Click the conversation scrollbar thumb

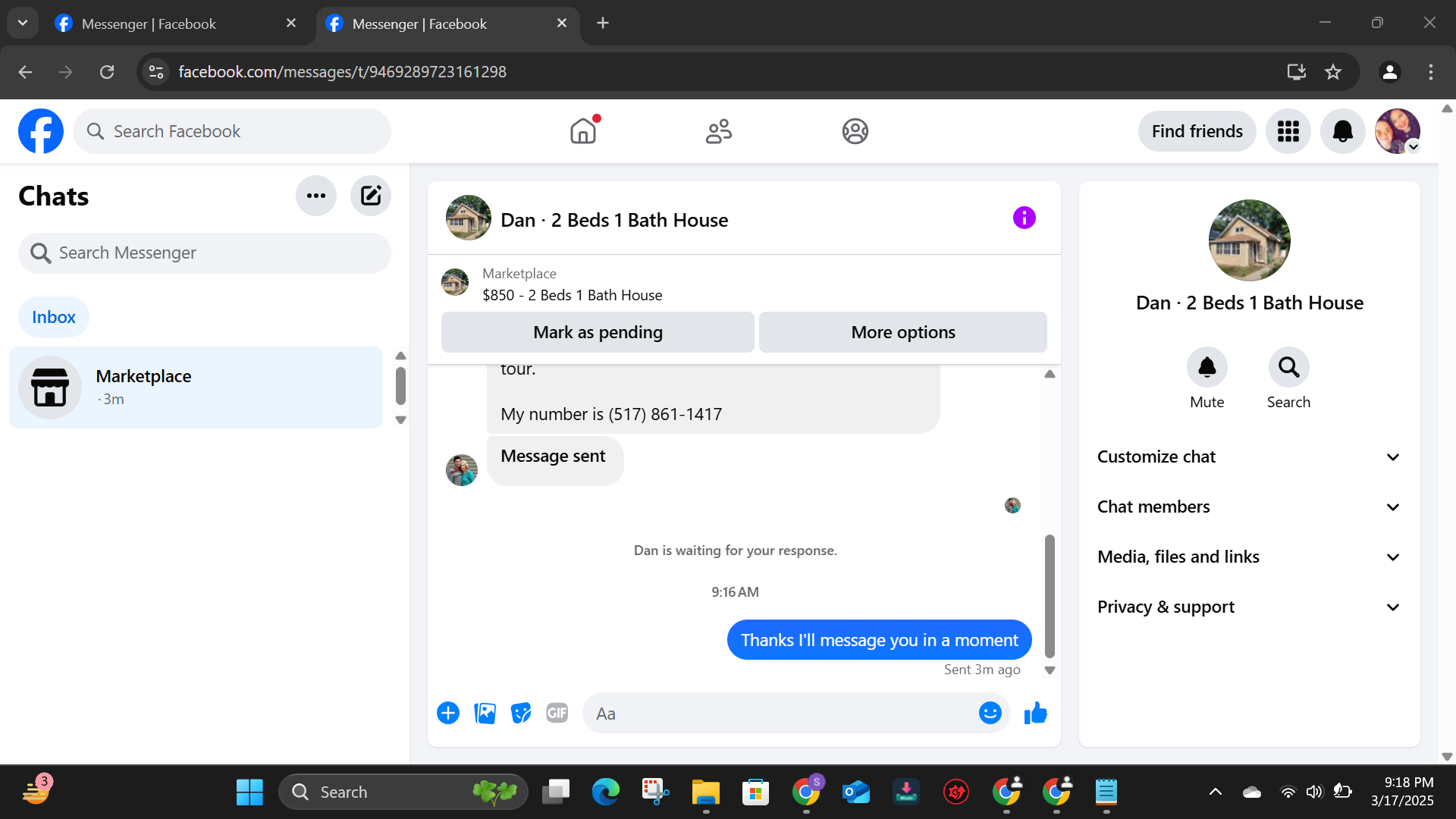point(1050,596)
